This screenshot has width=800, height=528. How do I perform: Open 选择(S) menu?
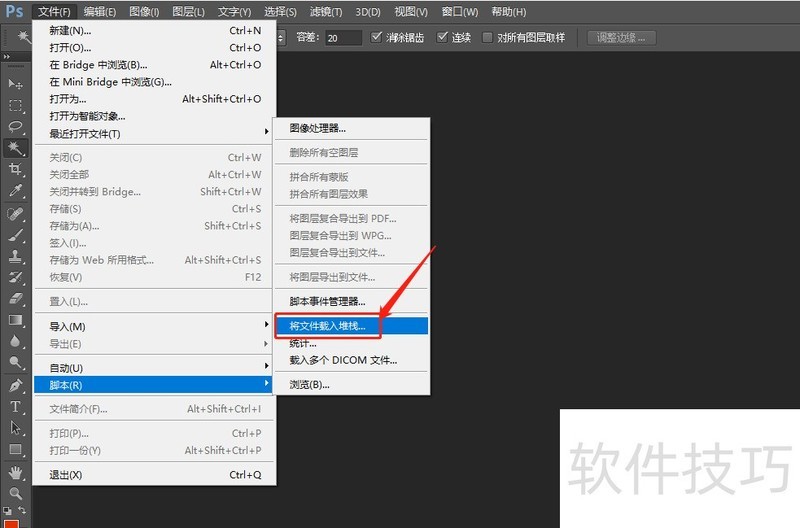tap(280, 11)
